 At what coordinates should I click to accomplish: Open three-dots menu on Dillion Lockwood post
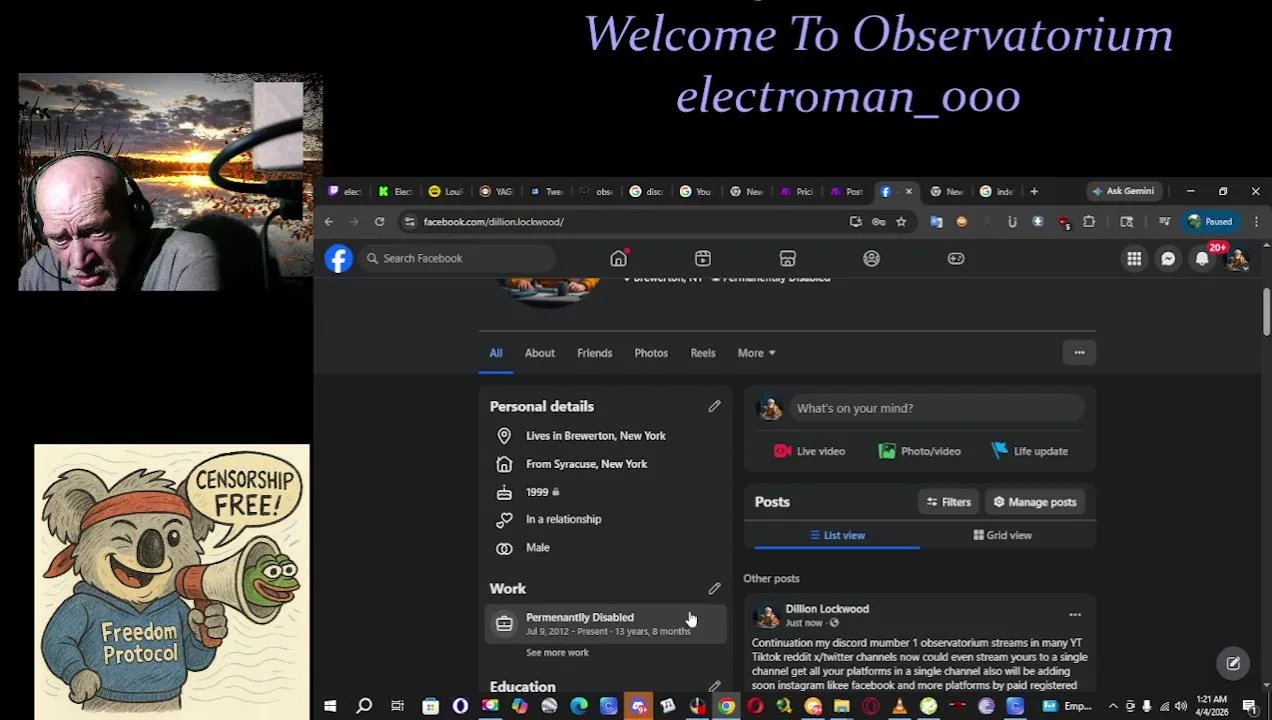point(1075,615)
